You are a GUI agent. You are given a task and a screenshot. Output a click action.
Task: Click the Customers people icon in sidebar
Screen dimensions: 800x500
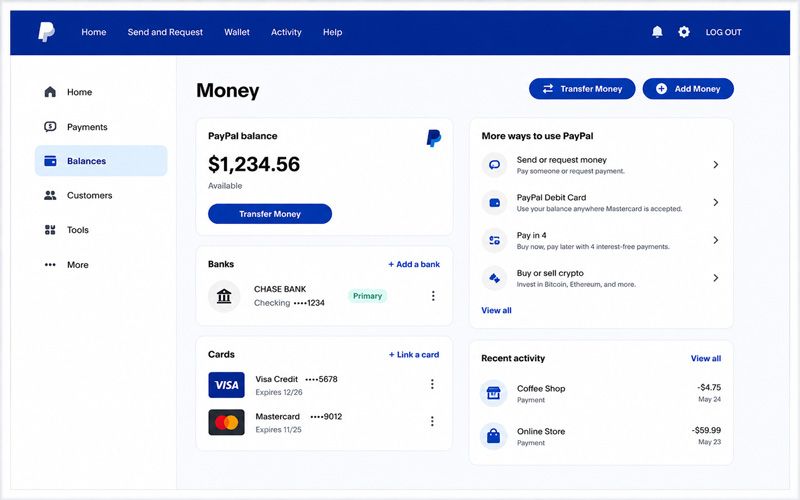pyautogui.click(x=50, y=195)
